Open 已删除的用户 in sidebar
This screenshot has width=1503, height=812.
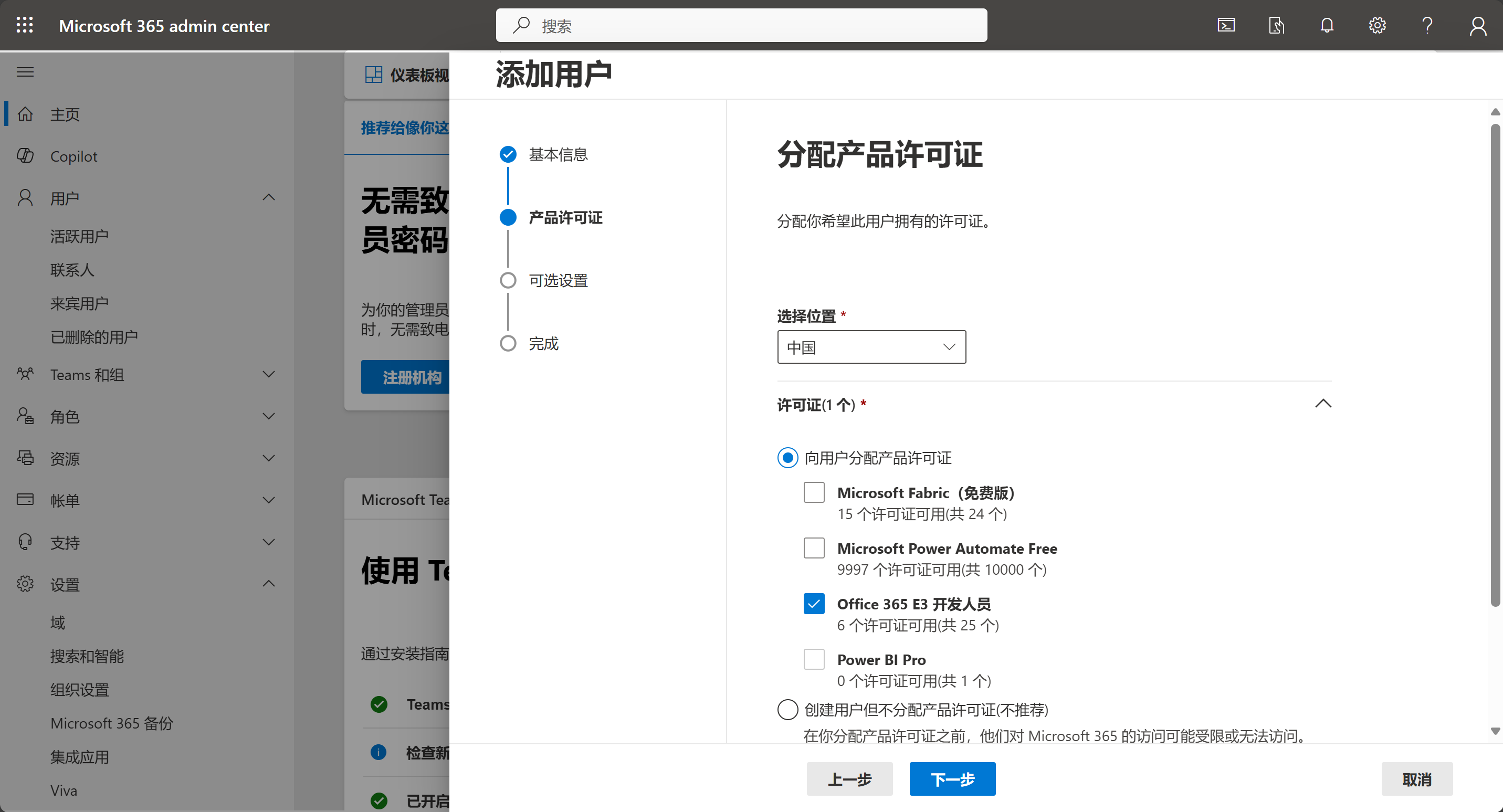[94, 336]
